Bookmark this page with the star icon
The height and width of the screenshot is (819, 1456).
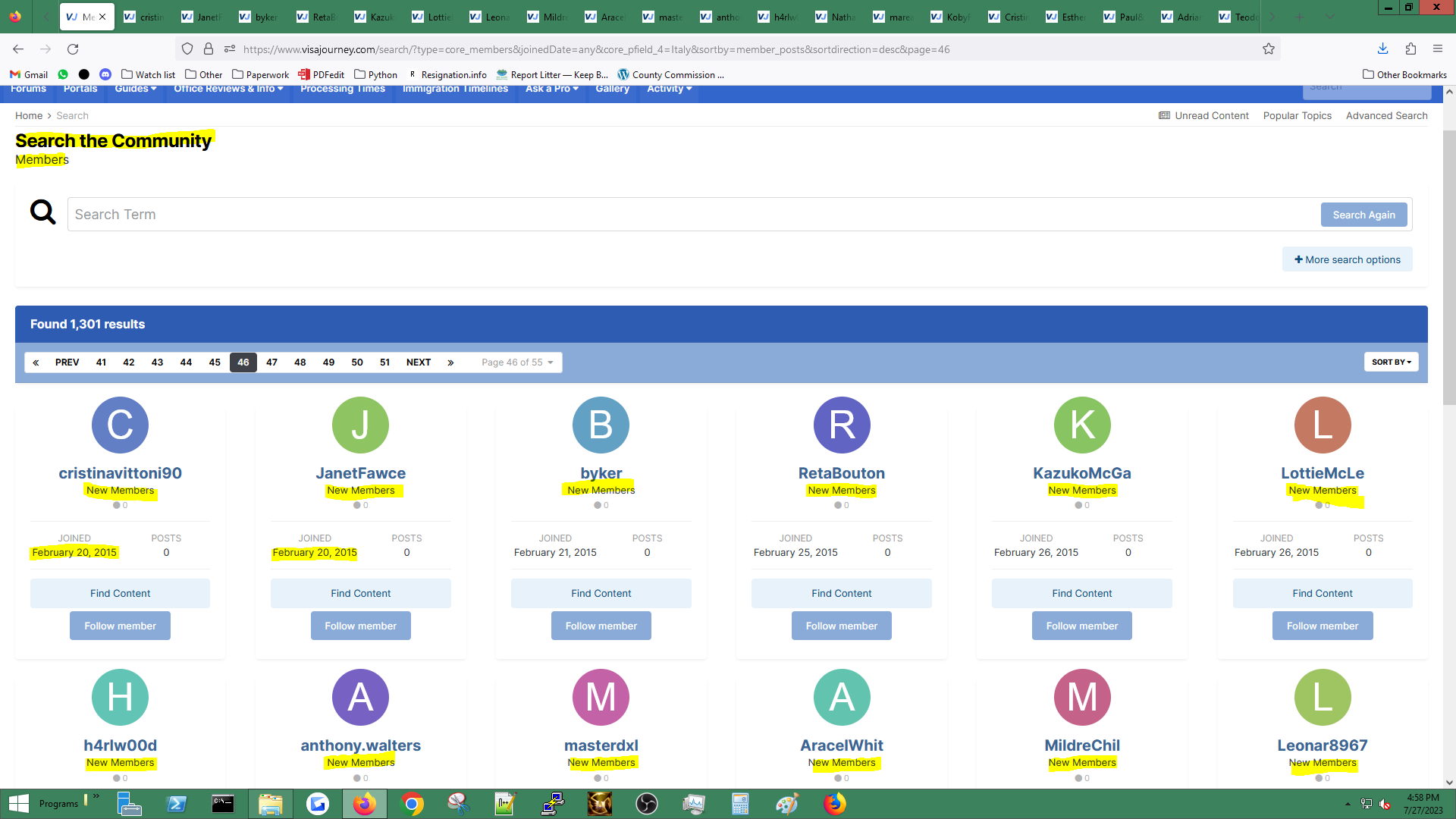tap(1269, 49)
